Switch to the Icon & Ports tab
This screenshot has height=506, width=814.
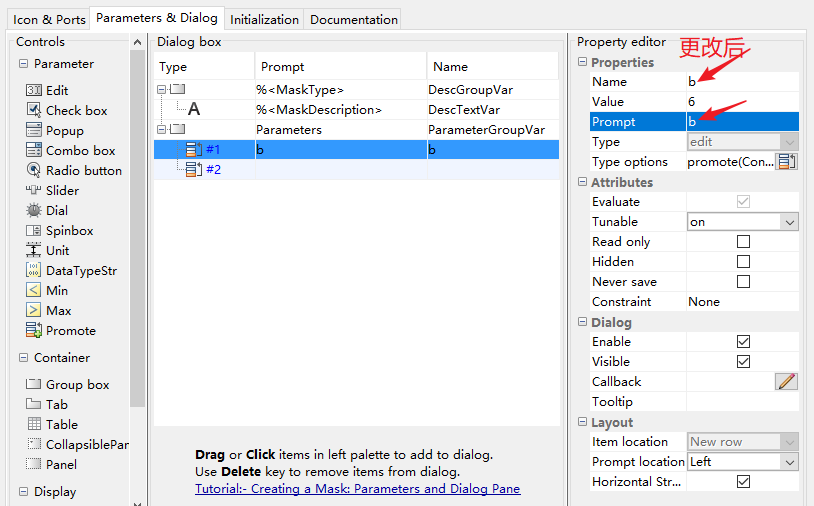49,20
